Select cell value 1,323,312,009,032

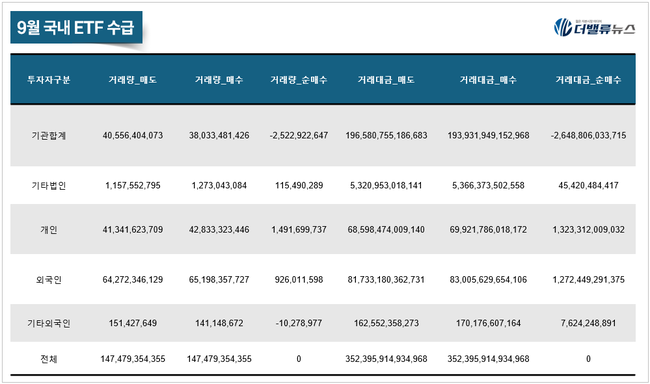coord(589,229)
